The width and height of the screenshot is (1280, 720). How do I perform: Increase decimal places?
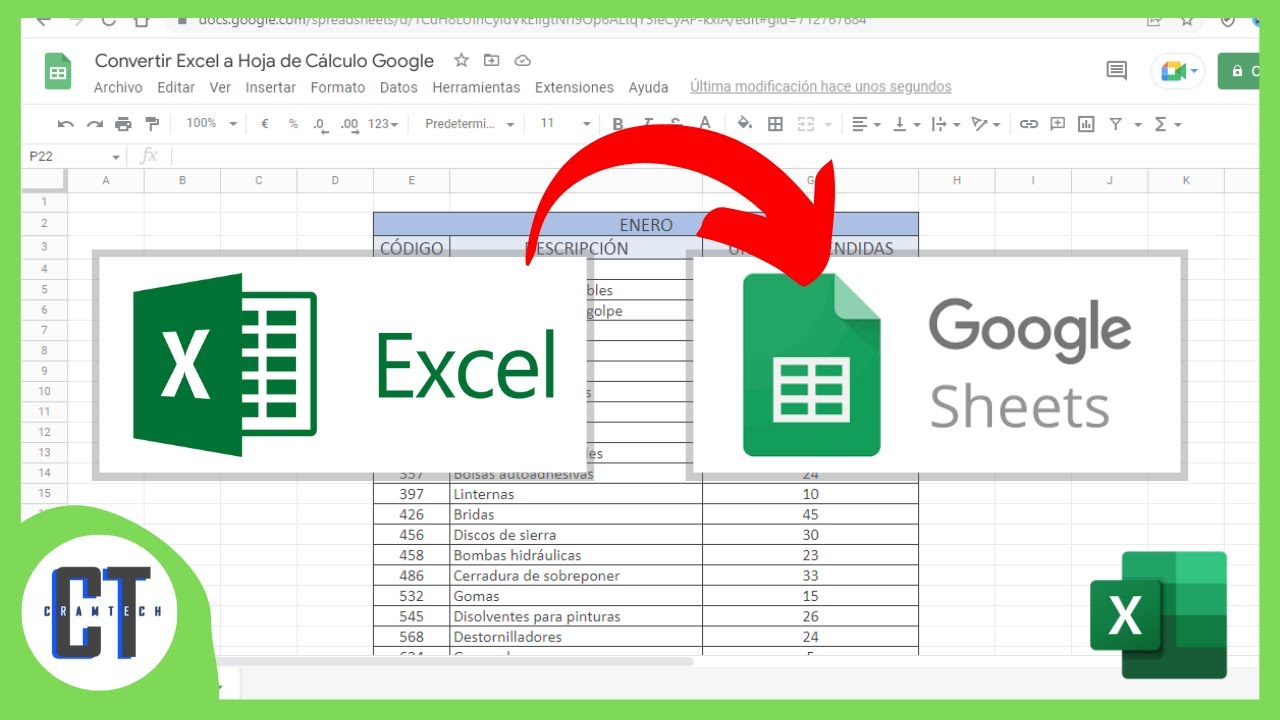click(349, 124)
